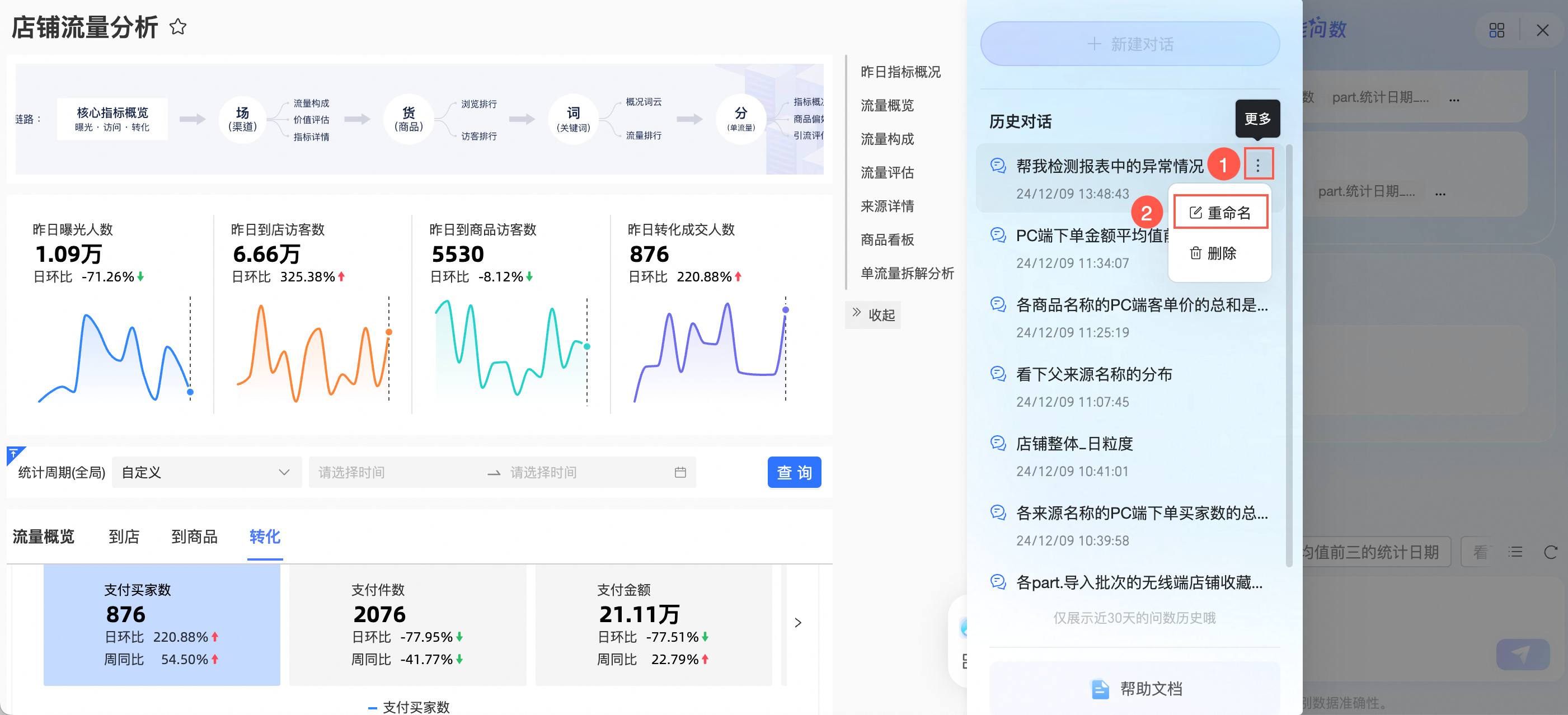This screenshot has height=715, width=1568.
Task: Open conversation 各part.导入批次的无线端店铺收藏...
Action: tap(1139, 582)
